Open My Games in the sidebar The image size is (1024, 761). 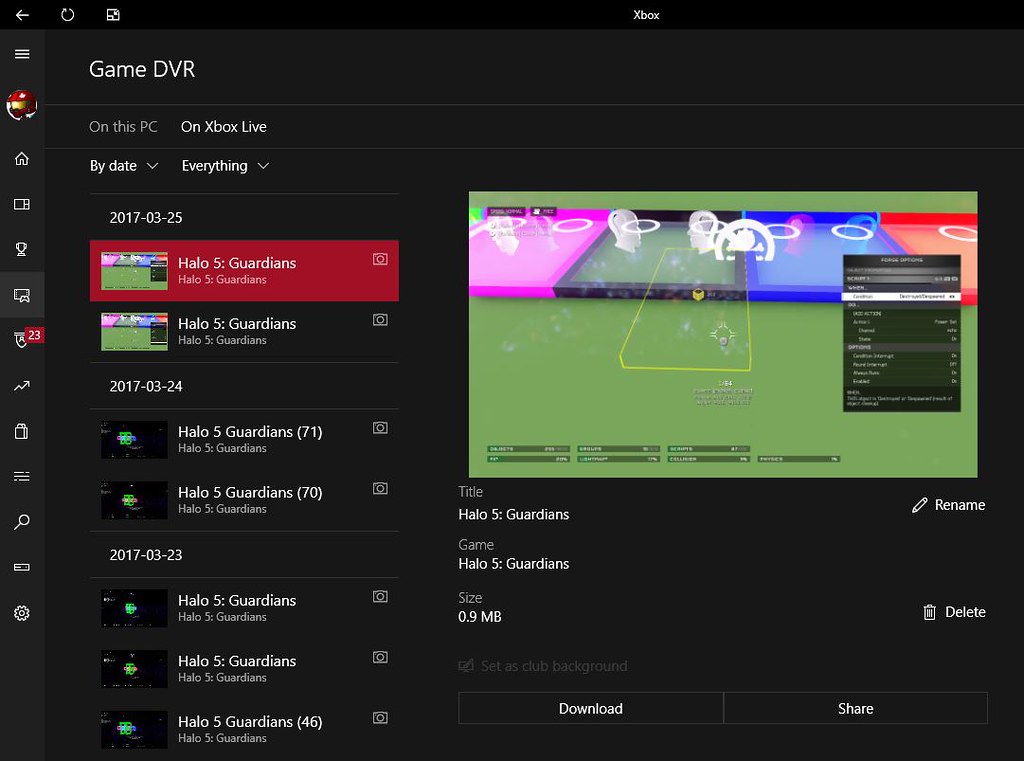click(x=22, y=204)
